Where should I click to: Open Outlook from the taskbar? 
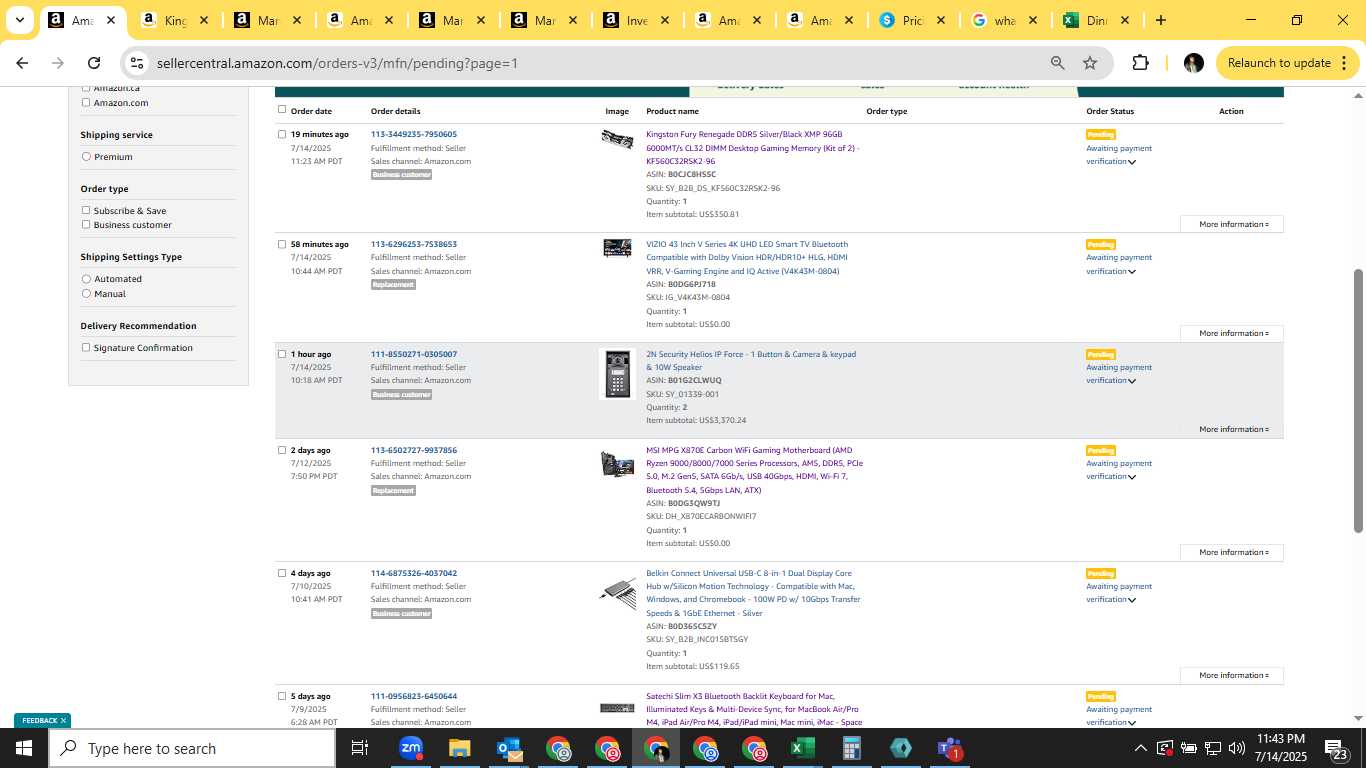click(x=509, y=748)
